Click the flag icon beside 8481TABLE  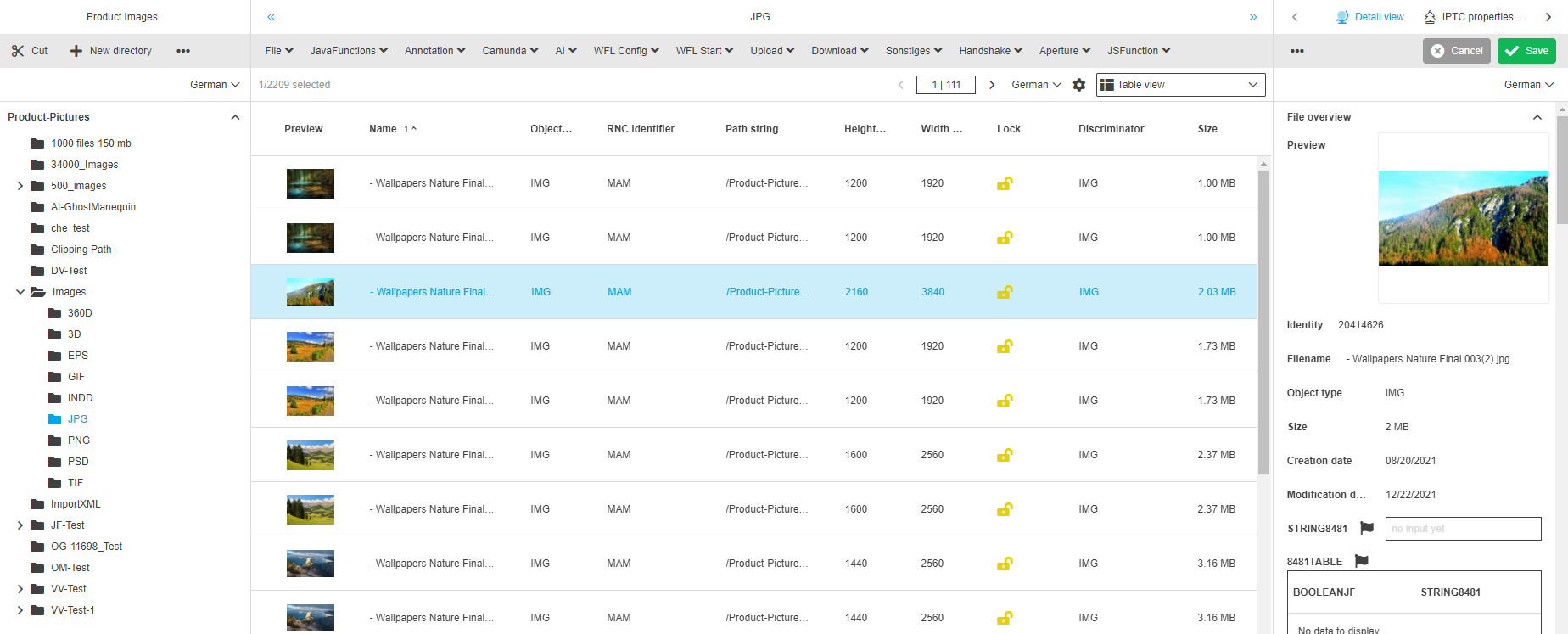[1362, 561]
